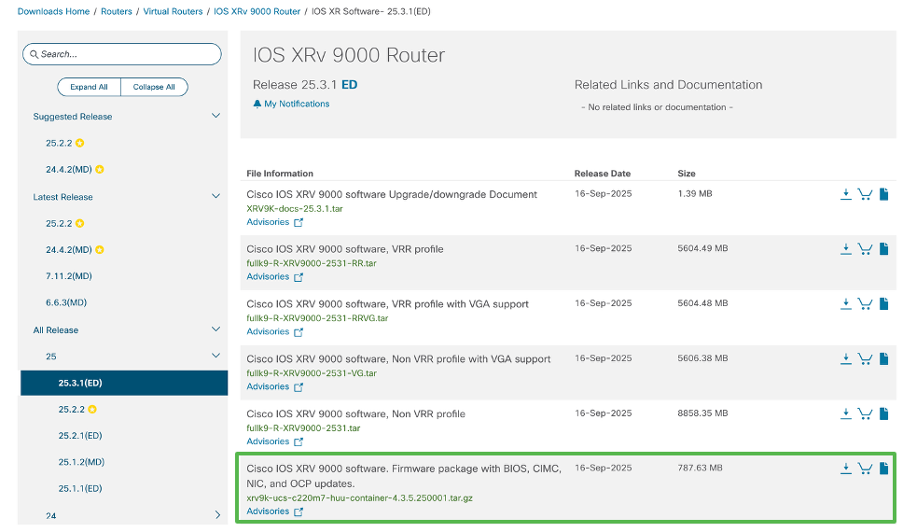
Task: Download fullk9-R-XRV9000-2531-VG.tar
Action: click(845, 359)
